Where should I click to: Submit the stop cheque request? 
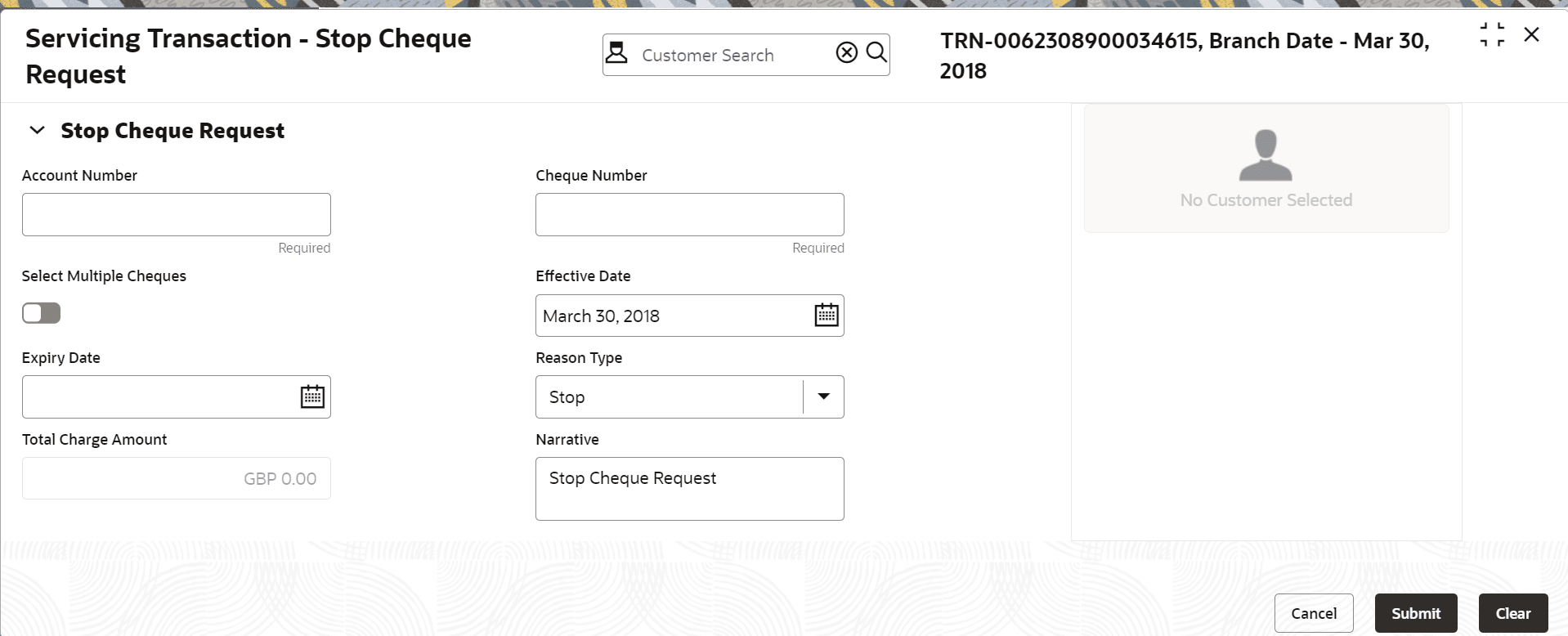coord(1416,613)
